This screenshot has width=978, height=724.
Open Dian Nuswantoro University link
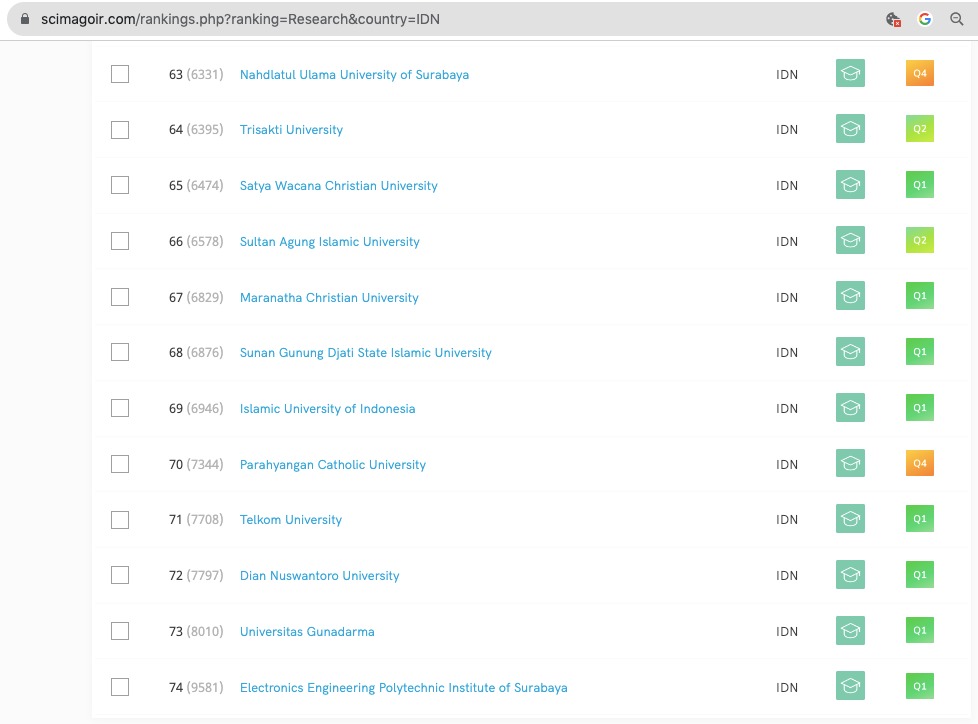[319, 576]
